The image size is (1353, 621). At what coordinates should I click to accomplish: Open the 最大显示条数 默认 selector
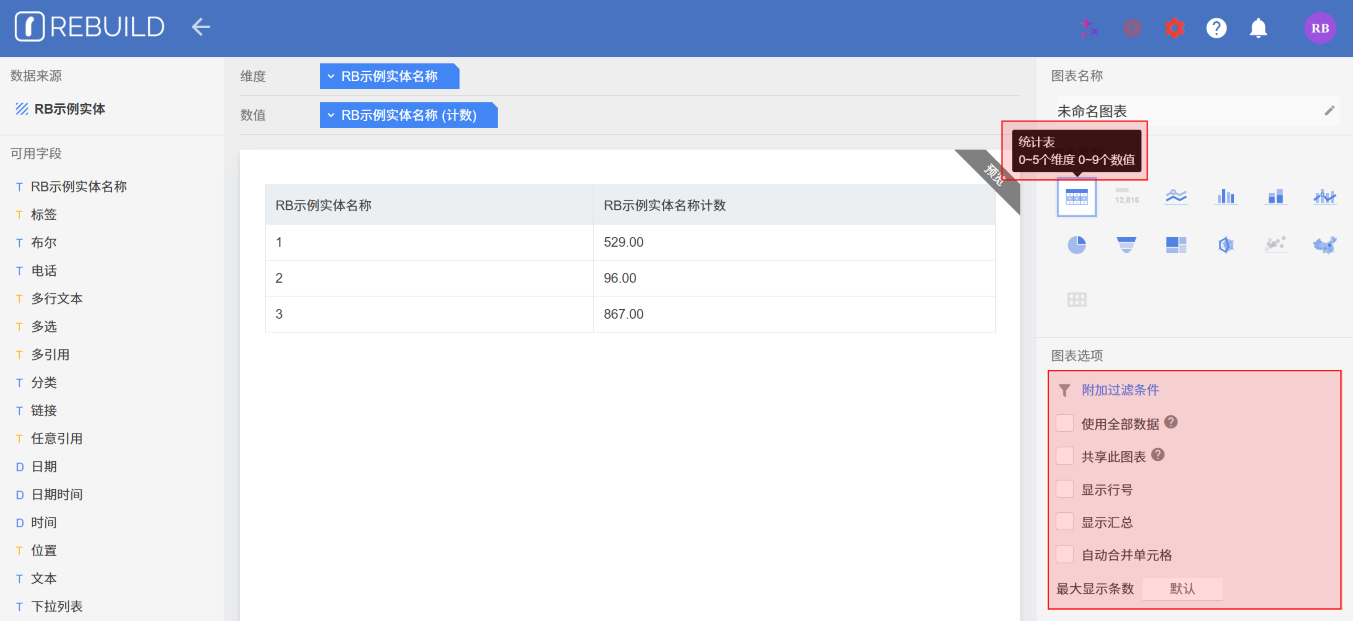click(x=1182, y=589)
